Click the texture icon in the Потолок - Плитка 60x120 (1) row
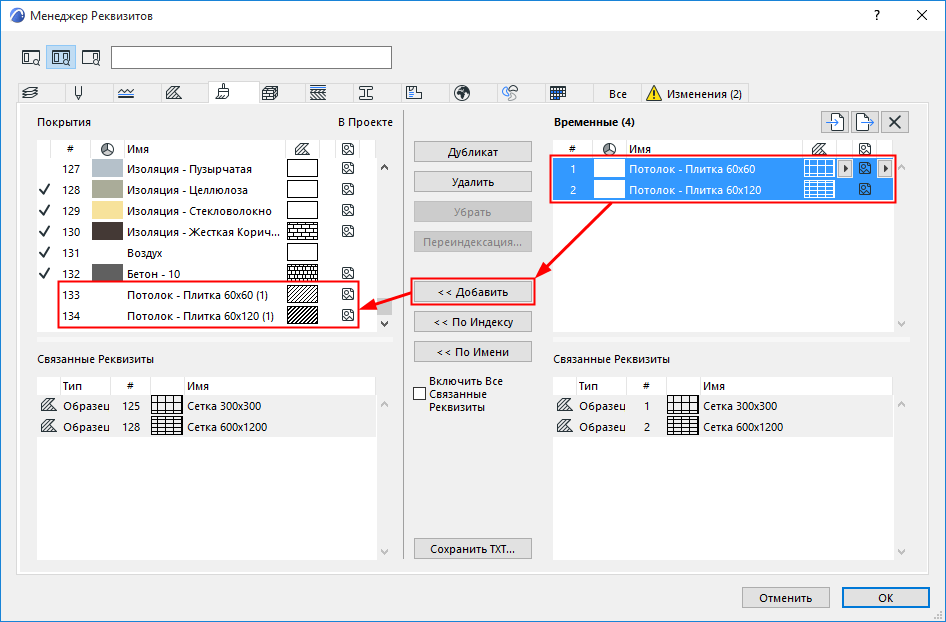946x622 pixels. tap(348, 315)
